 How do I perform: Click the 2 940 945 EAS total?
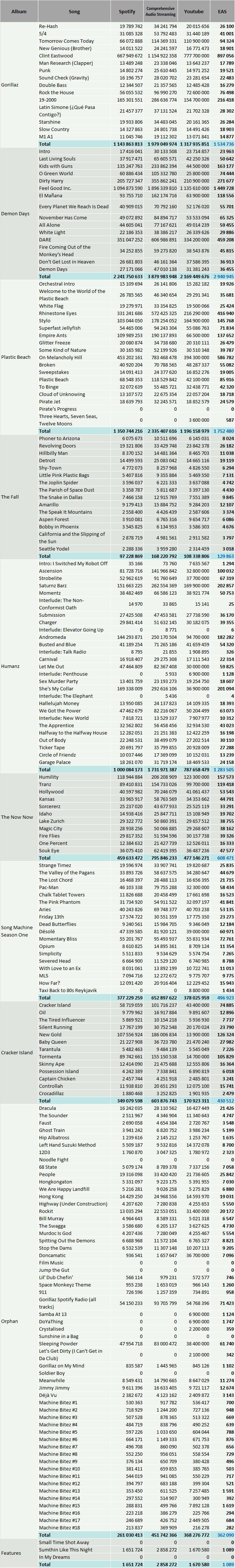pos(223,276)
